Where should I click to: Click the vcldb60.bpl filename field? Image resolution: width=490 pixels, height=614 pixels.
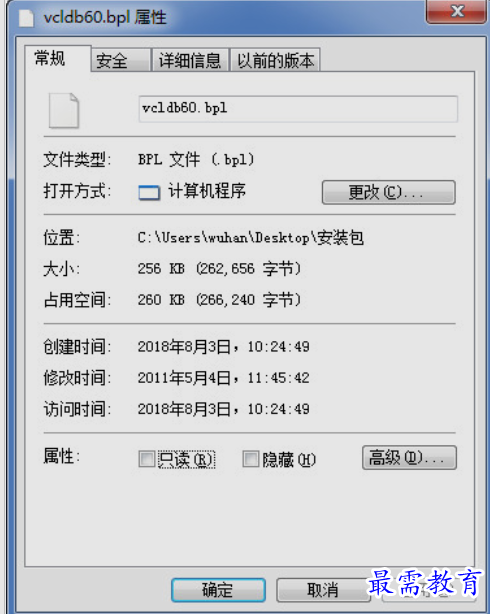point(298,109)
